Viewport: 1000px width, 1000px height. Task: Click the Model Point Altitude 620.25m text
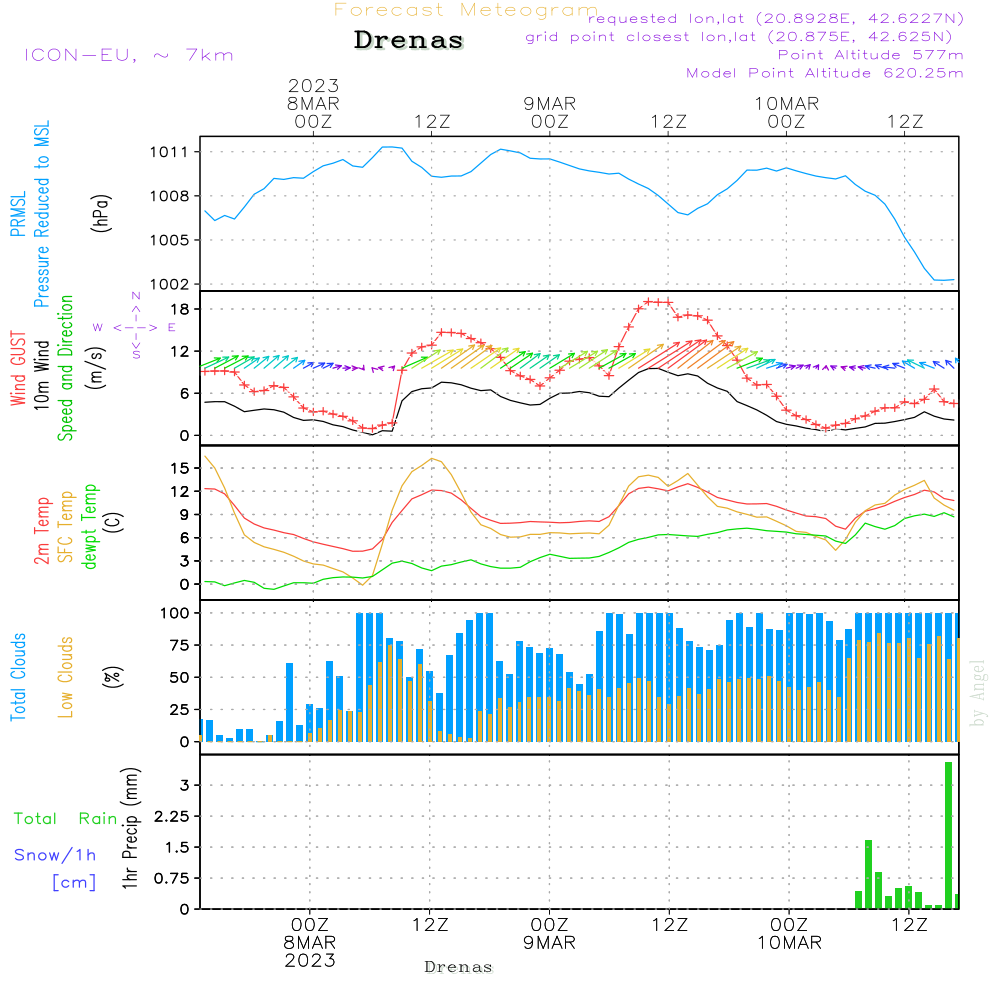click(x=825, y=73)
